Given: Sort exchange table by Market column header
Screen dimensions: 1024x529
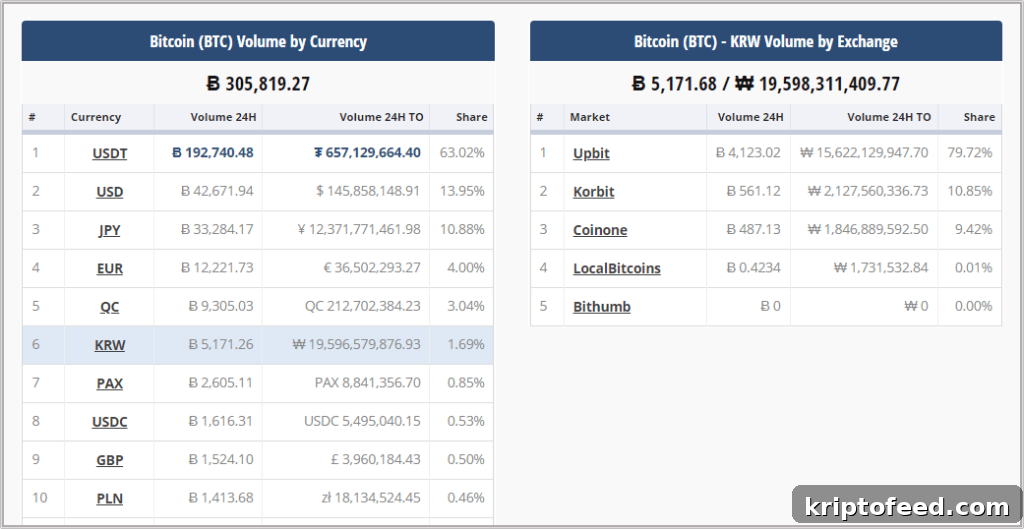Looking at the screenshot, I should pyautogui.click(x=590, y=118).
